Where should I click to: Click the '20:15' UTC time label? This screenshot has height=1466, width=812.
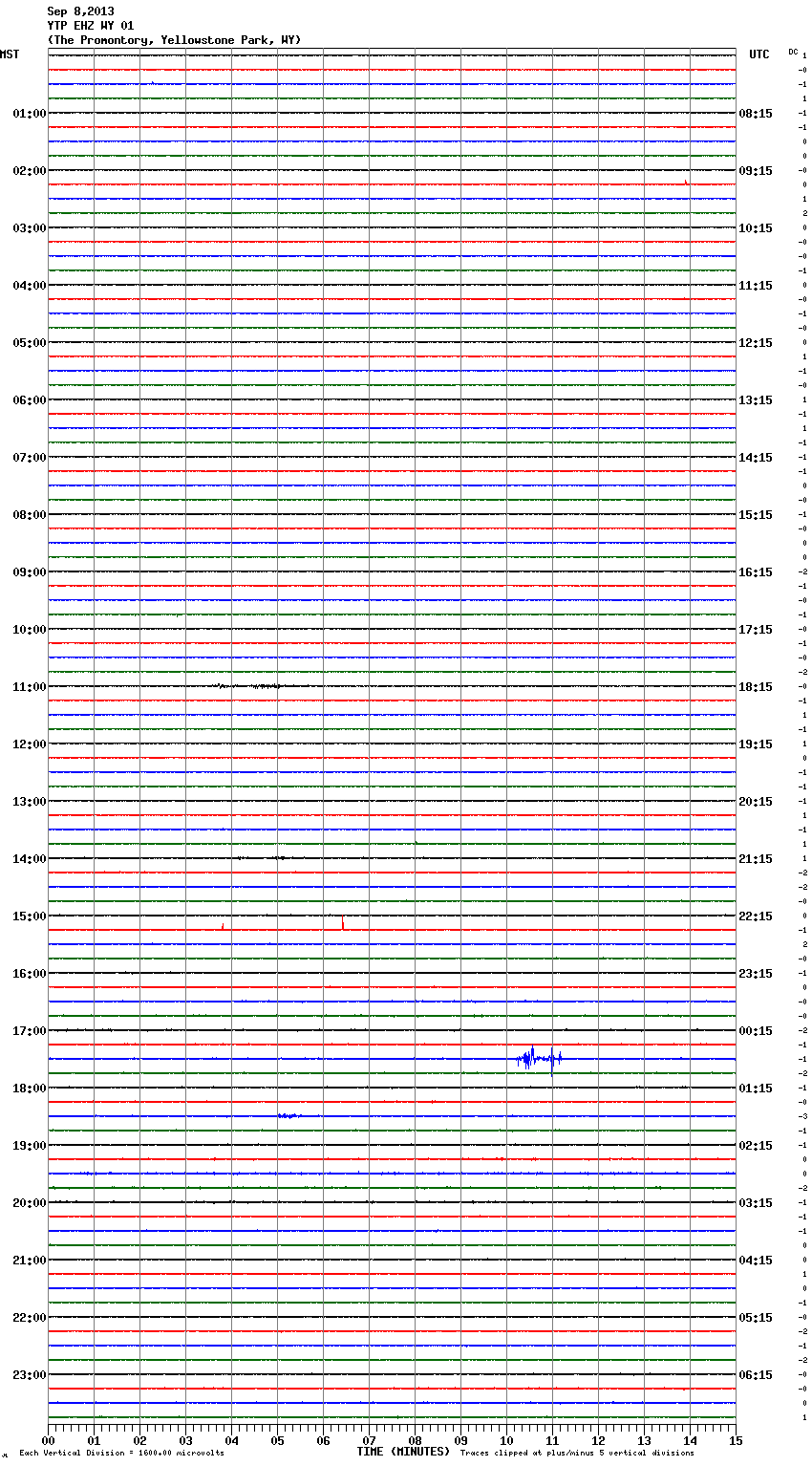coord(756,802)
